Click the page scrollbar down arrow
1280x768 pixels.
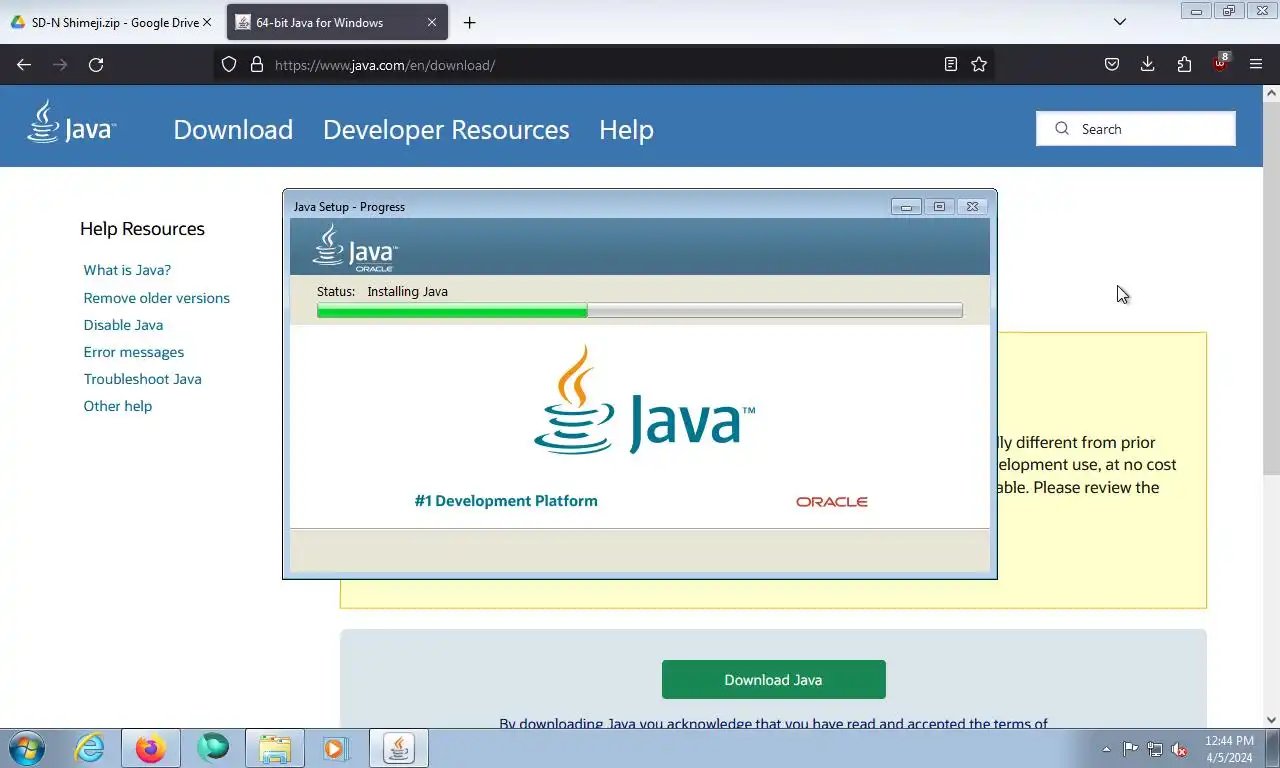[x=1271, y=719]
